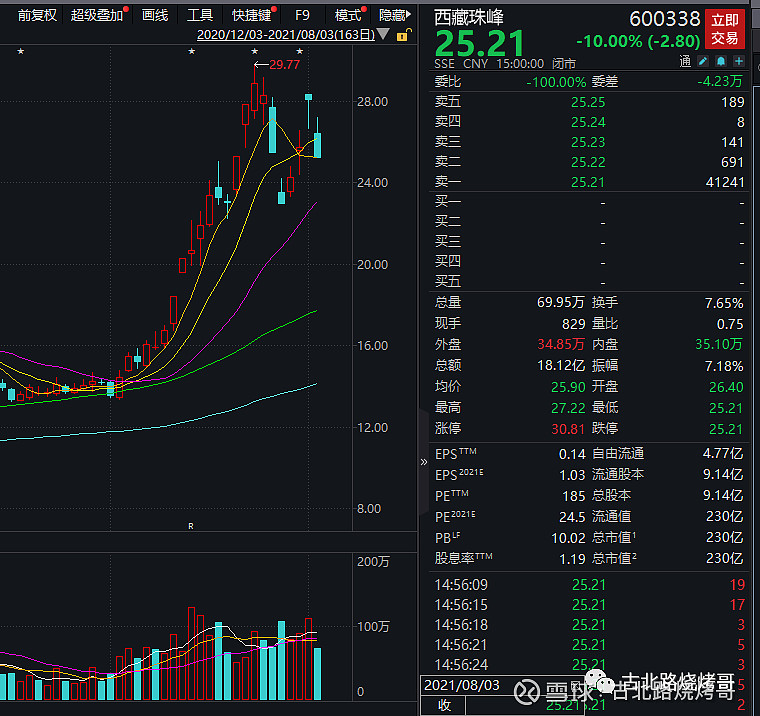The image size is (760, 716).
Task: Click the first star event marker
Action: tap(20, 51)
